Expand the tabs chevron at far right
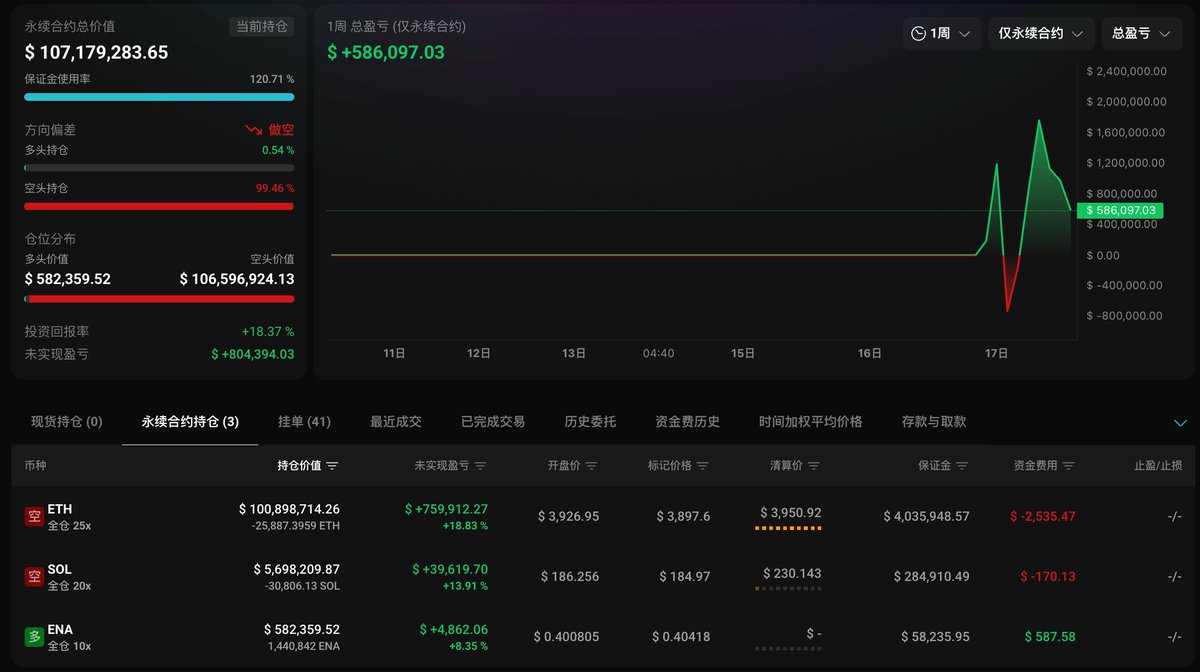Image resolution: width=1200 pixels, height=672 pixels. 1180,423
